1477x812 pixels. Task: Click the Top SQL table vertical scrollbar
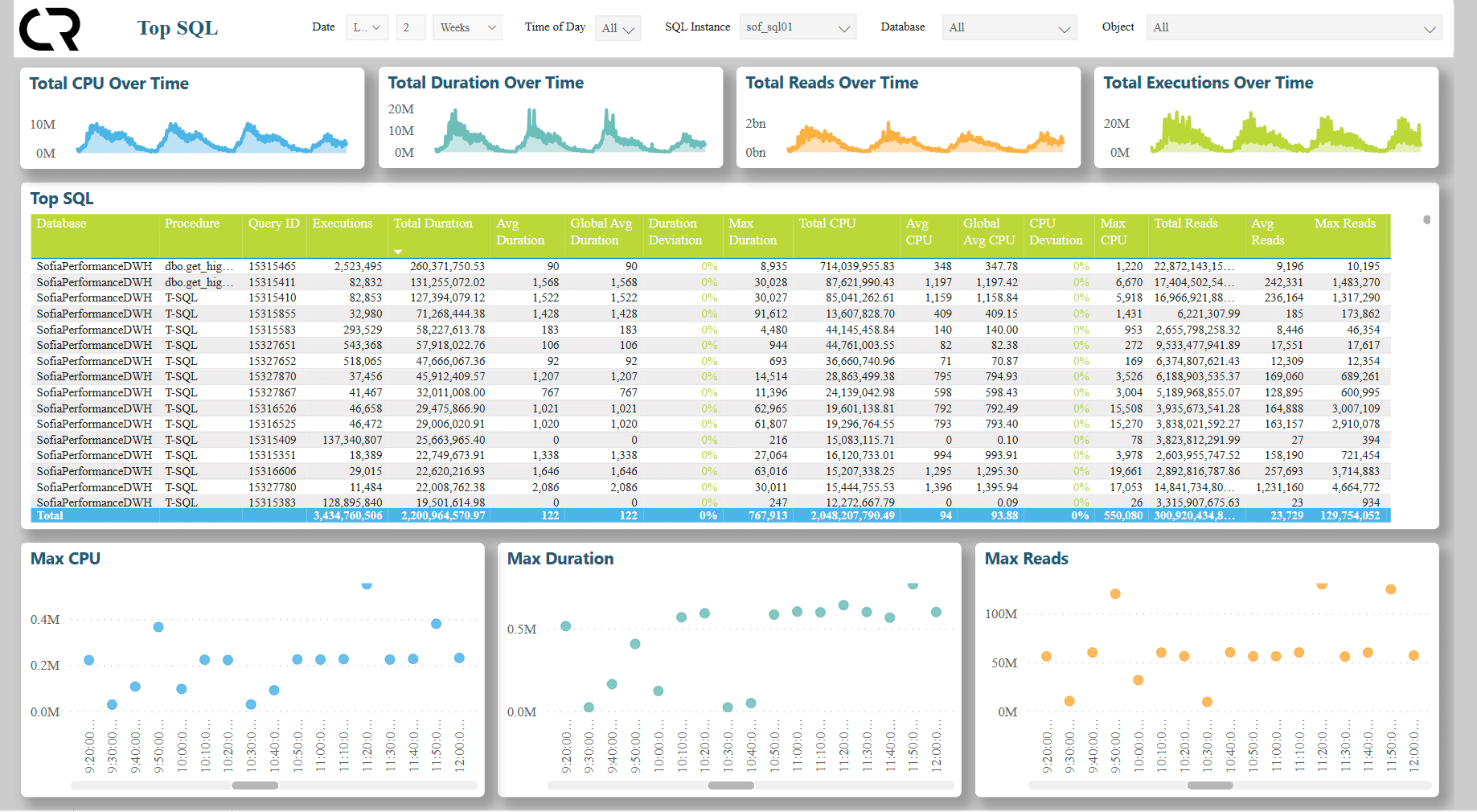tap(1427, 219)
